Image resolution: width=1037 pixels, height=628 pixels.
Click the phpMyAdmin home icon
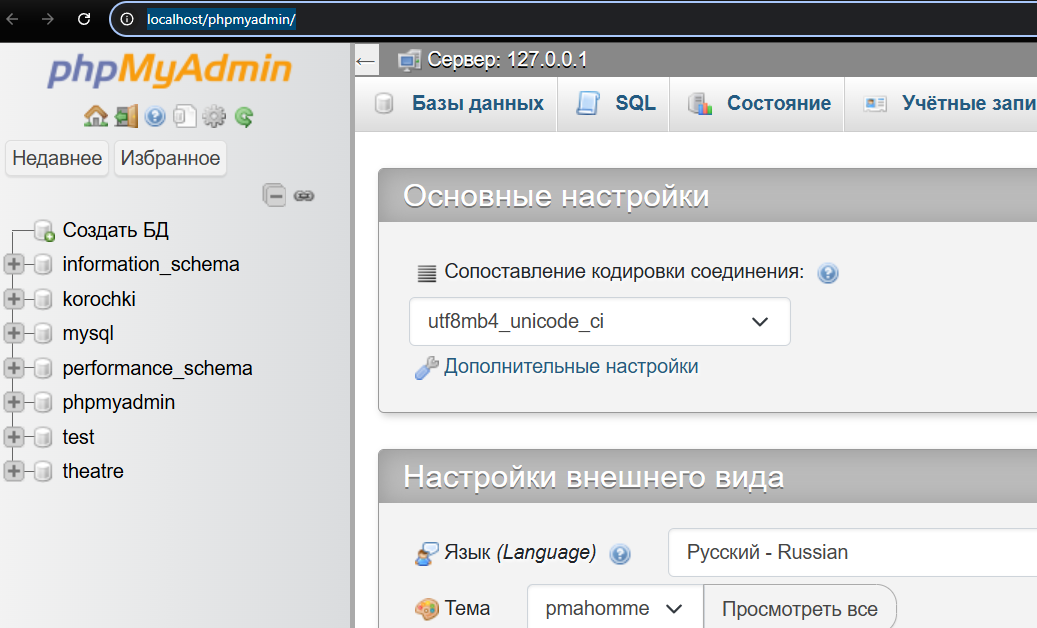tap(96, 117)
